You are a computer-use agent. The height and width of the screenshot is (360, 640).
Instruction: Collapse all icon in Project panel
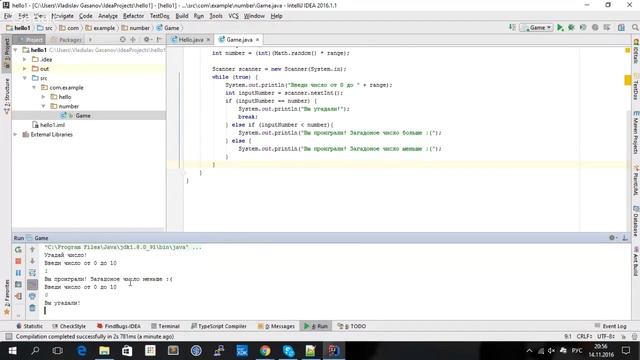(x=133, y=40)
